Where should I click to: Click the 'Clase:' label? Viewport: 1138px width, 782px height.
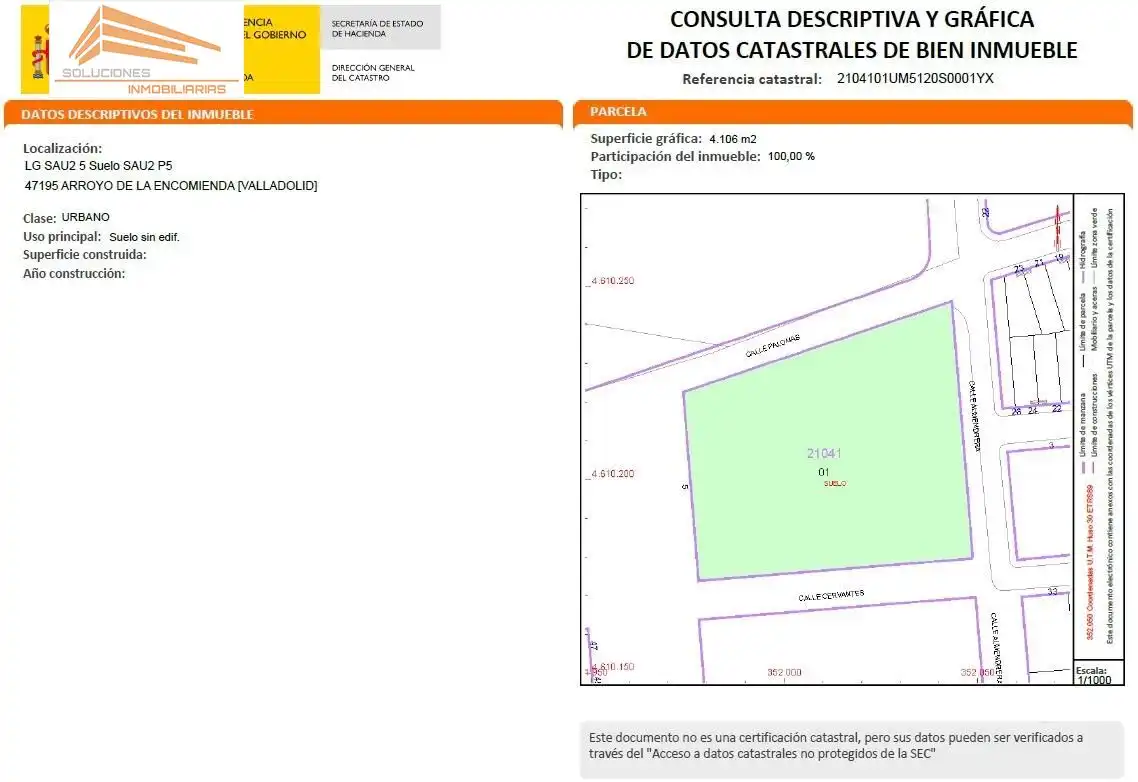tap(39, 218)
